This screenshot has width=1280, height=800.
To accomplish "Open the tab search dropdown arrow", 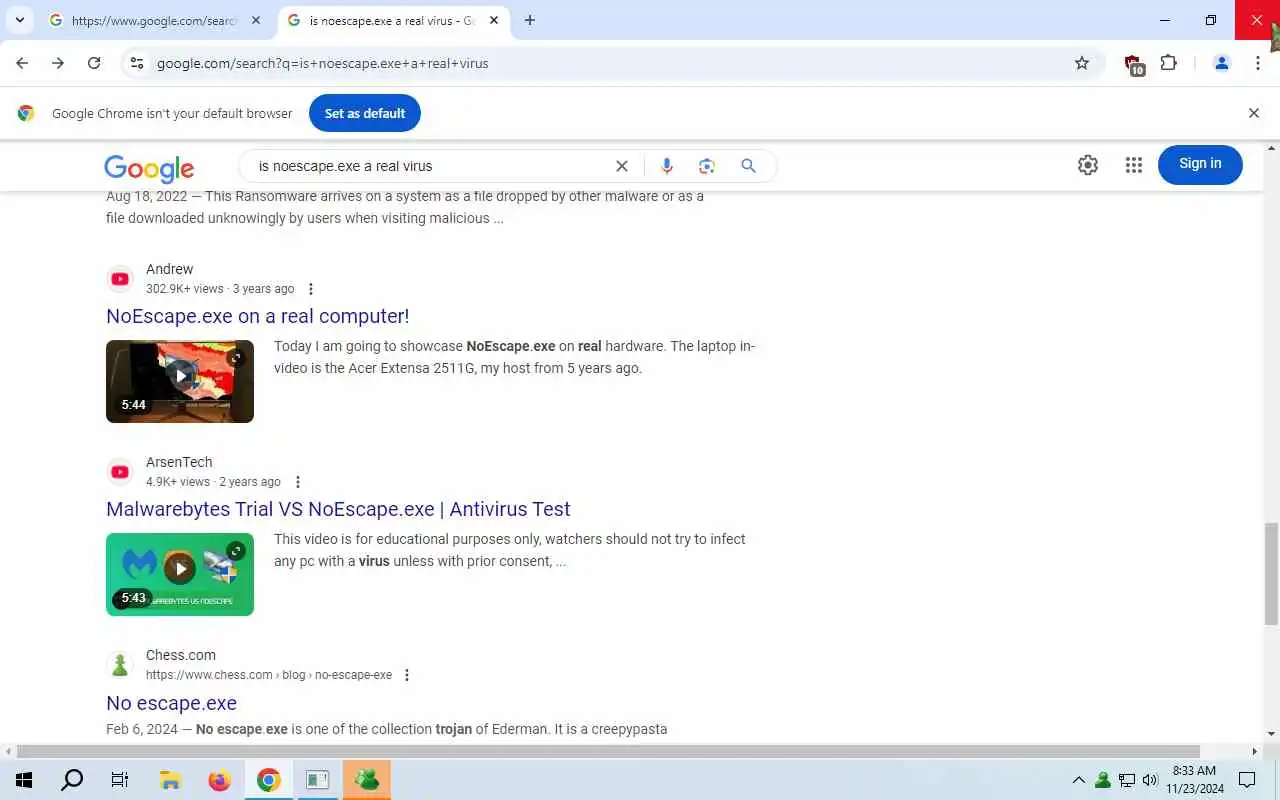I will 20,20.
